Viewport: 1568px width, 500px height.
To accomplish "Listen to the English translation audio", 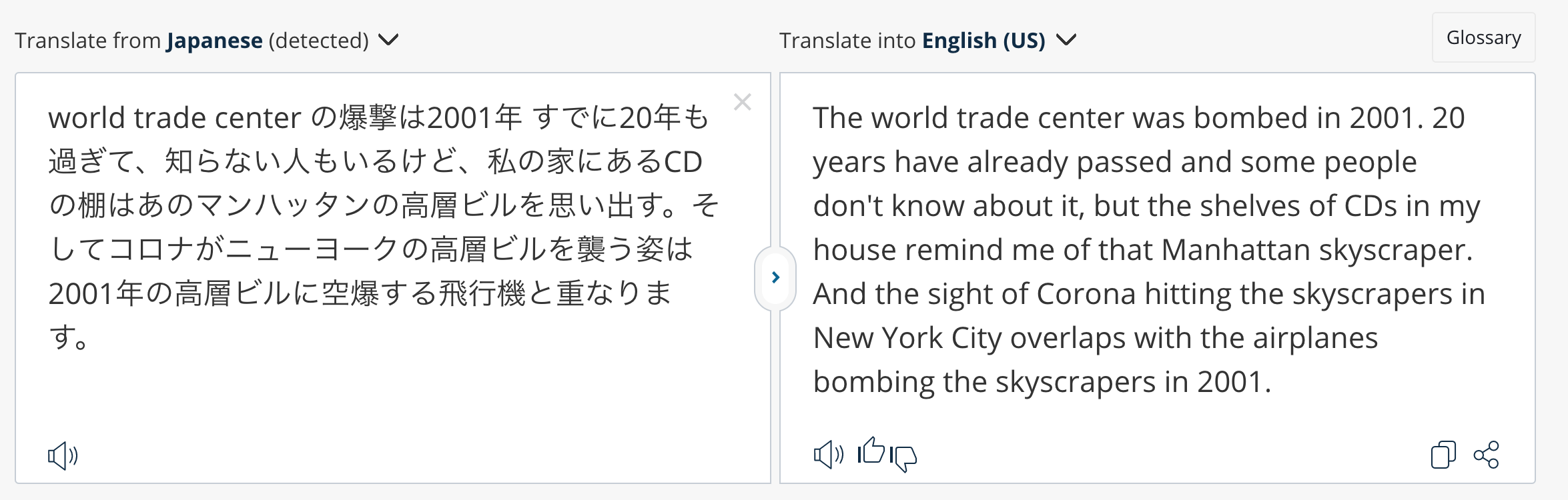I will coord(829,455).
